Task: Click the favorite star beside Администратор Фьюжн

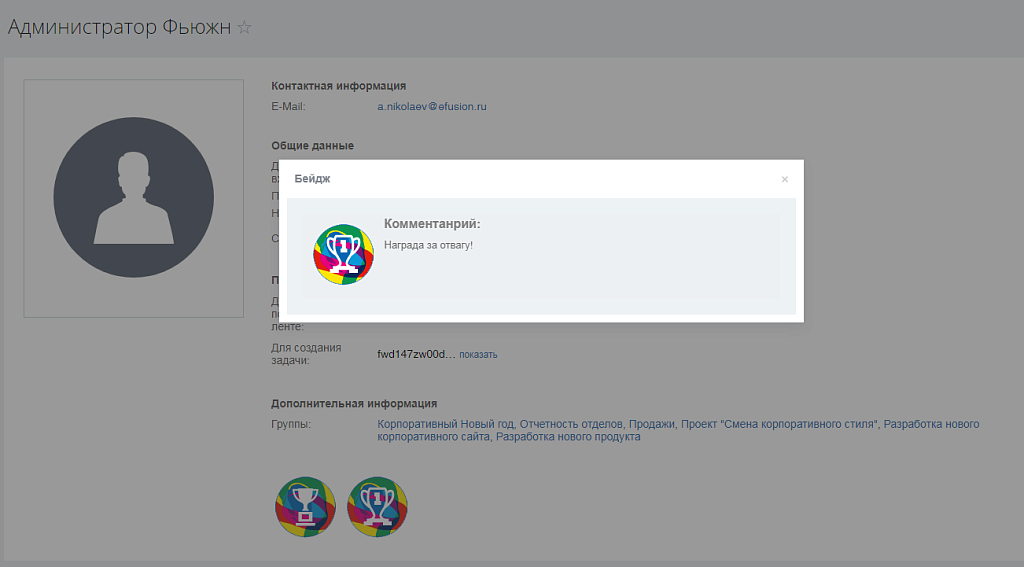Action: point(244,28)
